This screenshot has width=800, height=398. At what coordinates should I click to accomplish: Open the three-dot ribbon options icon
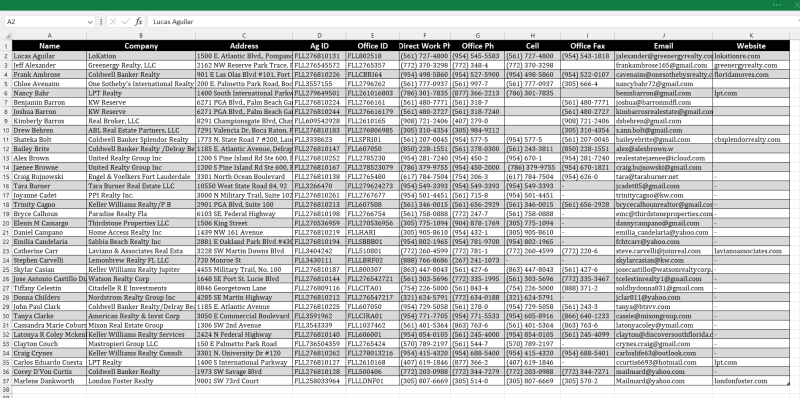[x=777, y=5]
